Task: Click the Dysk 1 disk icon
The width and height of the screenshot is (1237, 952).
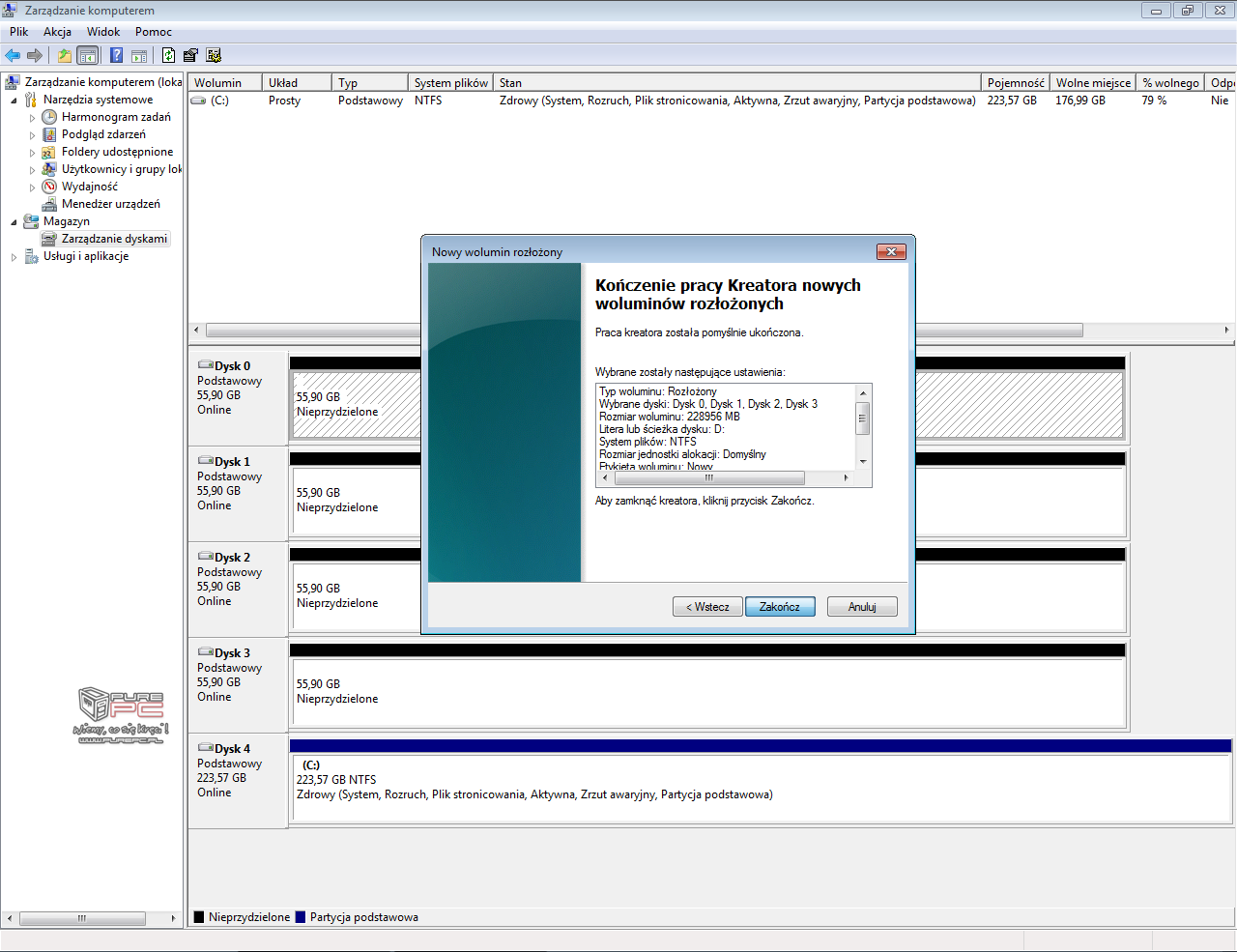Action: [206, 461]
